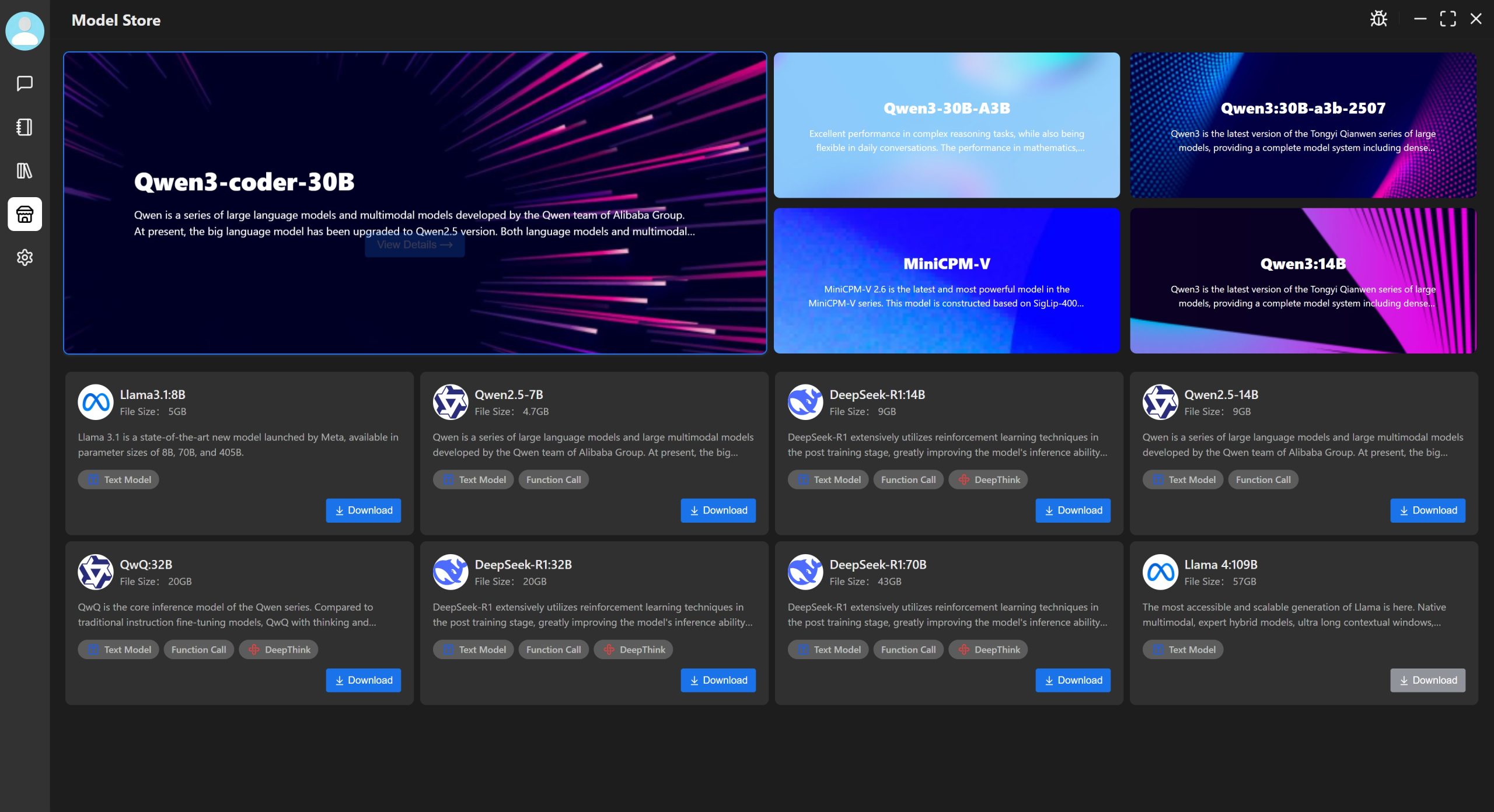Image resolution: width=1494 pixels, height=812 pixels.
Task: Click the Text Model tag on Qwen2.5-7B
Action: [473, 480]
